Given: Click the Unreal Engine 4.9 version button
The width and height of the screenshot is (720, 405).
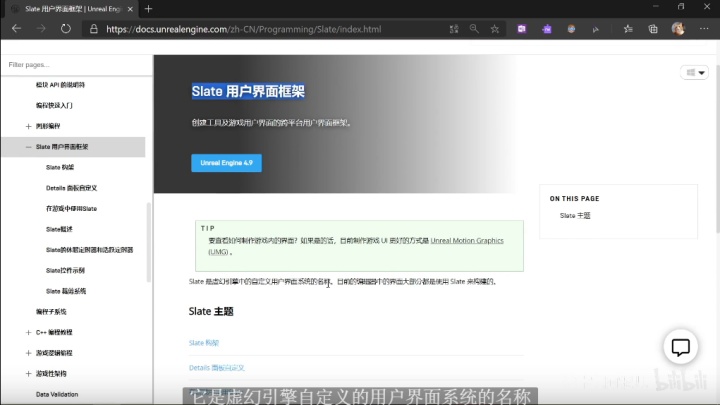Looking at the screenshot, I should [226, 163].
